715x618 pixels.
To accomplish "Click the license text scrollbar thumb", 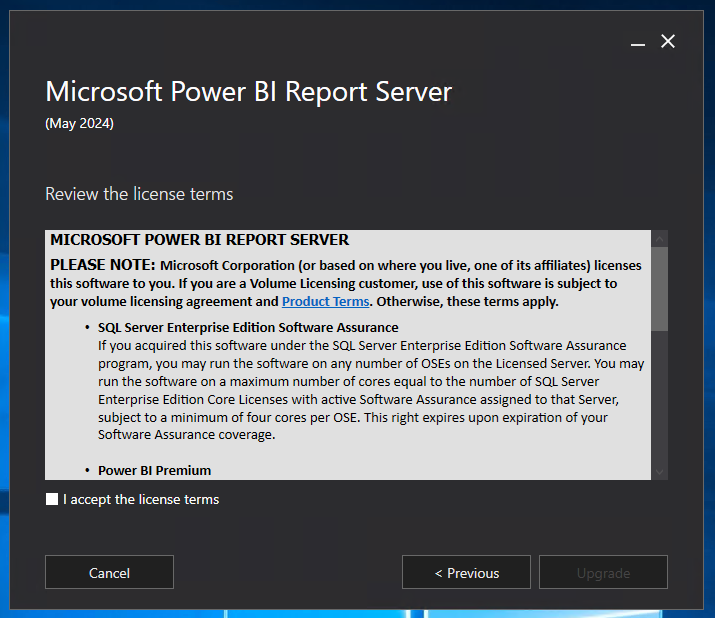I will coord(659,289).
